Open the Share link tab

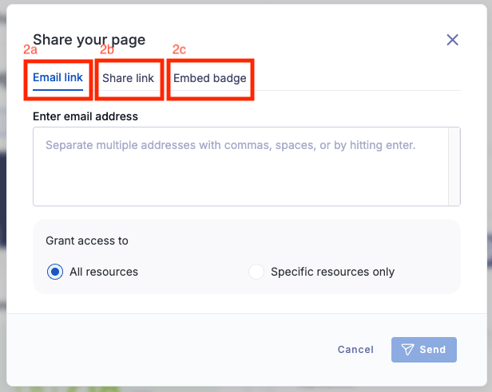click(x=128, y=78)
